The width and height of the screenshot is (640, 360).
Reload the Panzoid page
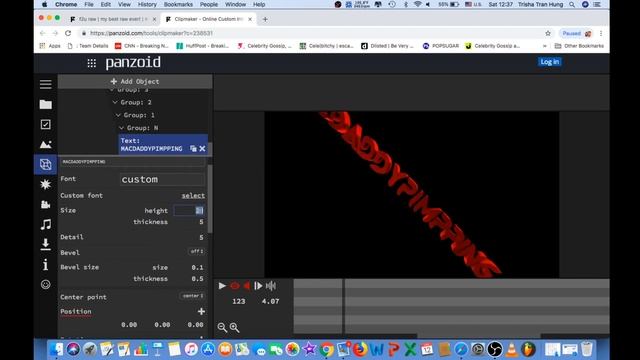68,33
